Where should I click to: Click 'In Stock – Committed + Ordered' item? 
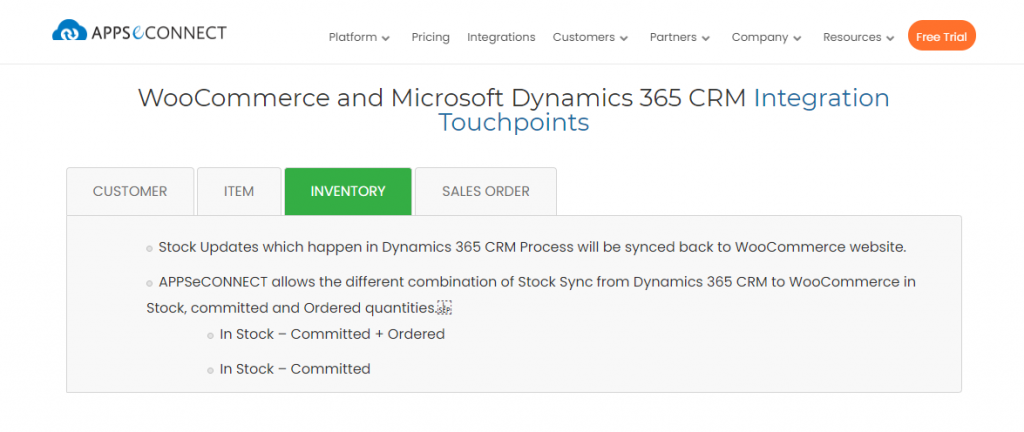332,334
